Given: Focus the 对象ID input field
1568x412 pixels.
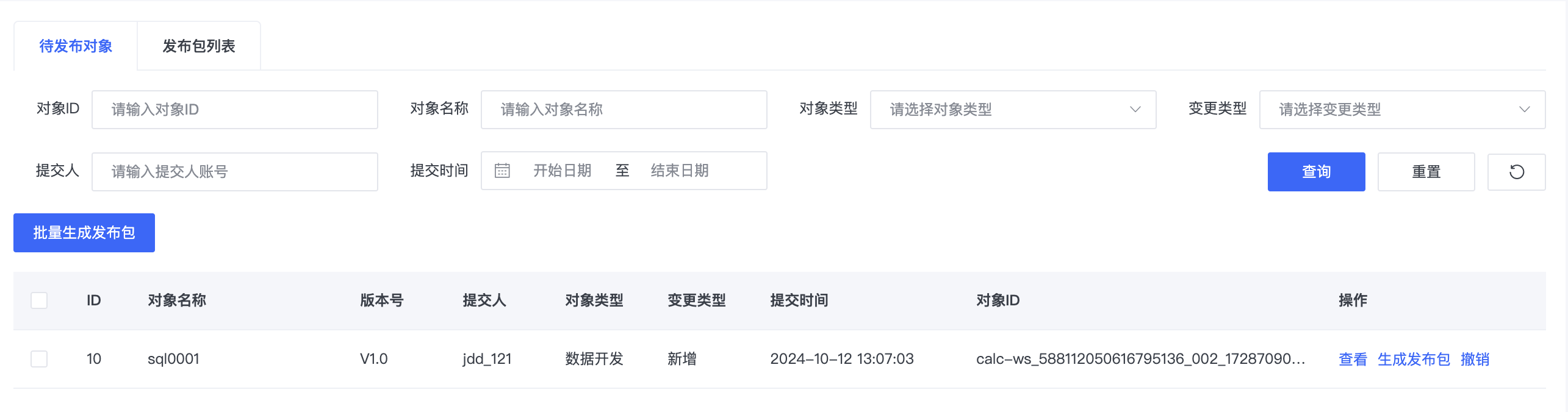Looking at the screenshot, I should (x=235, y=110).
